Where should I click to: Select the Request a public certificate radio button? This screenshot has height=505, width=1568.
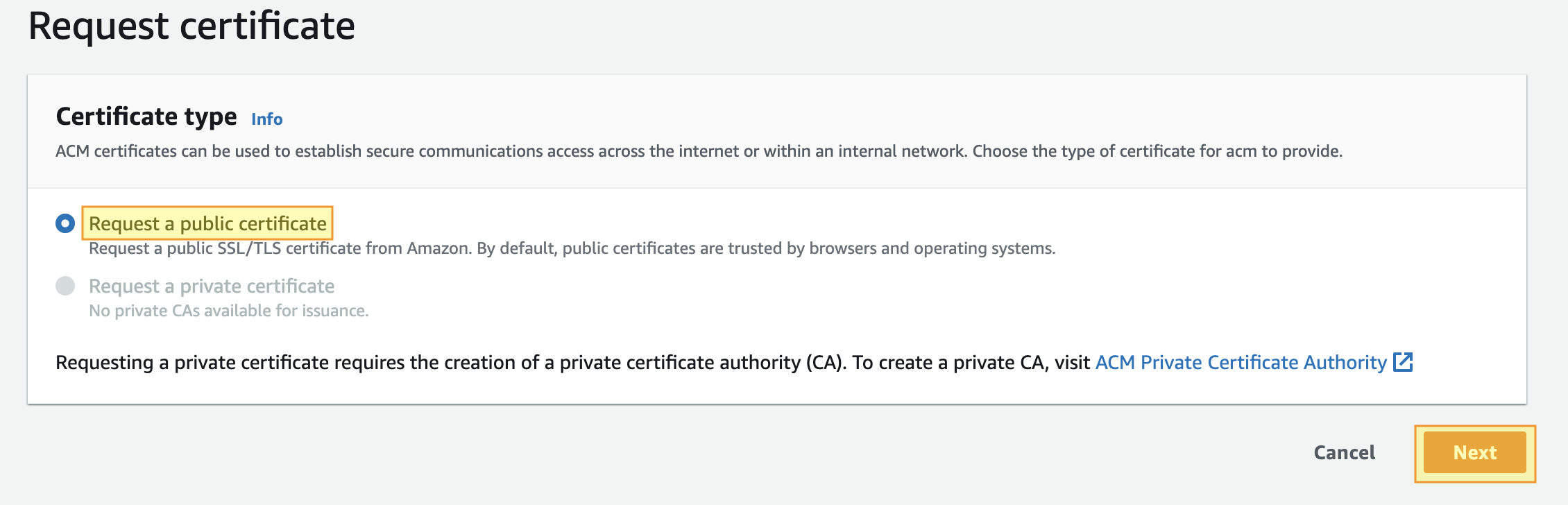(65, 223)
